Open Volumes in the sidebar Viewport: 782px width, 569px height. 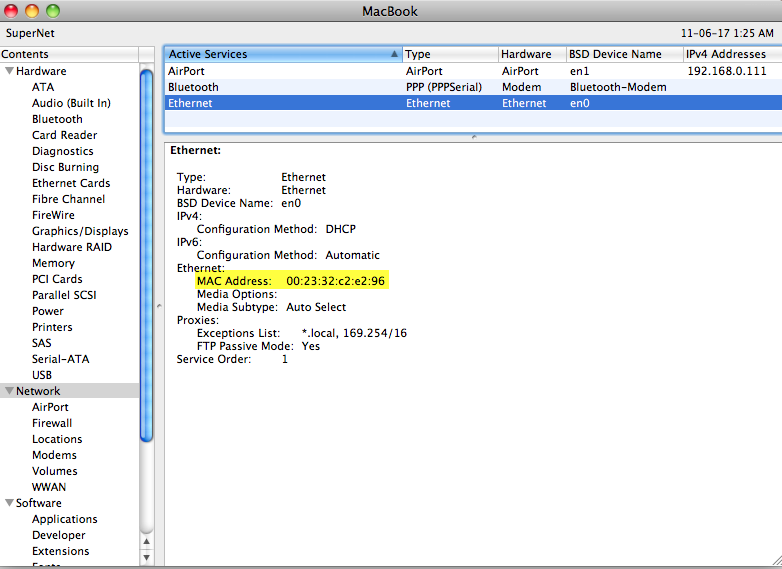point(55,471)
